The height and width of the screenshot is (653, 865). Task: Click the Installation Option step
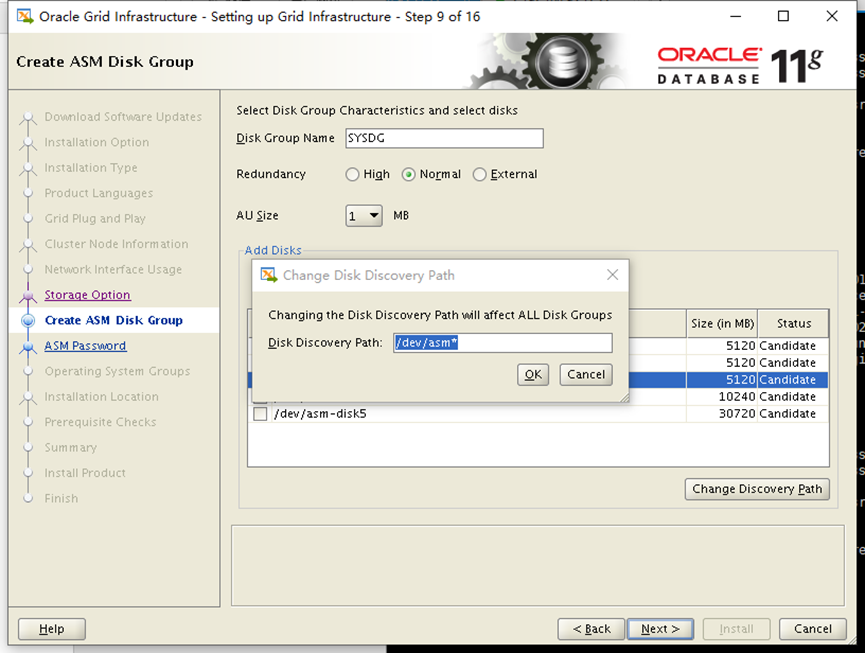pyautogui.click(x=97, y=142)
